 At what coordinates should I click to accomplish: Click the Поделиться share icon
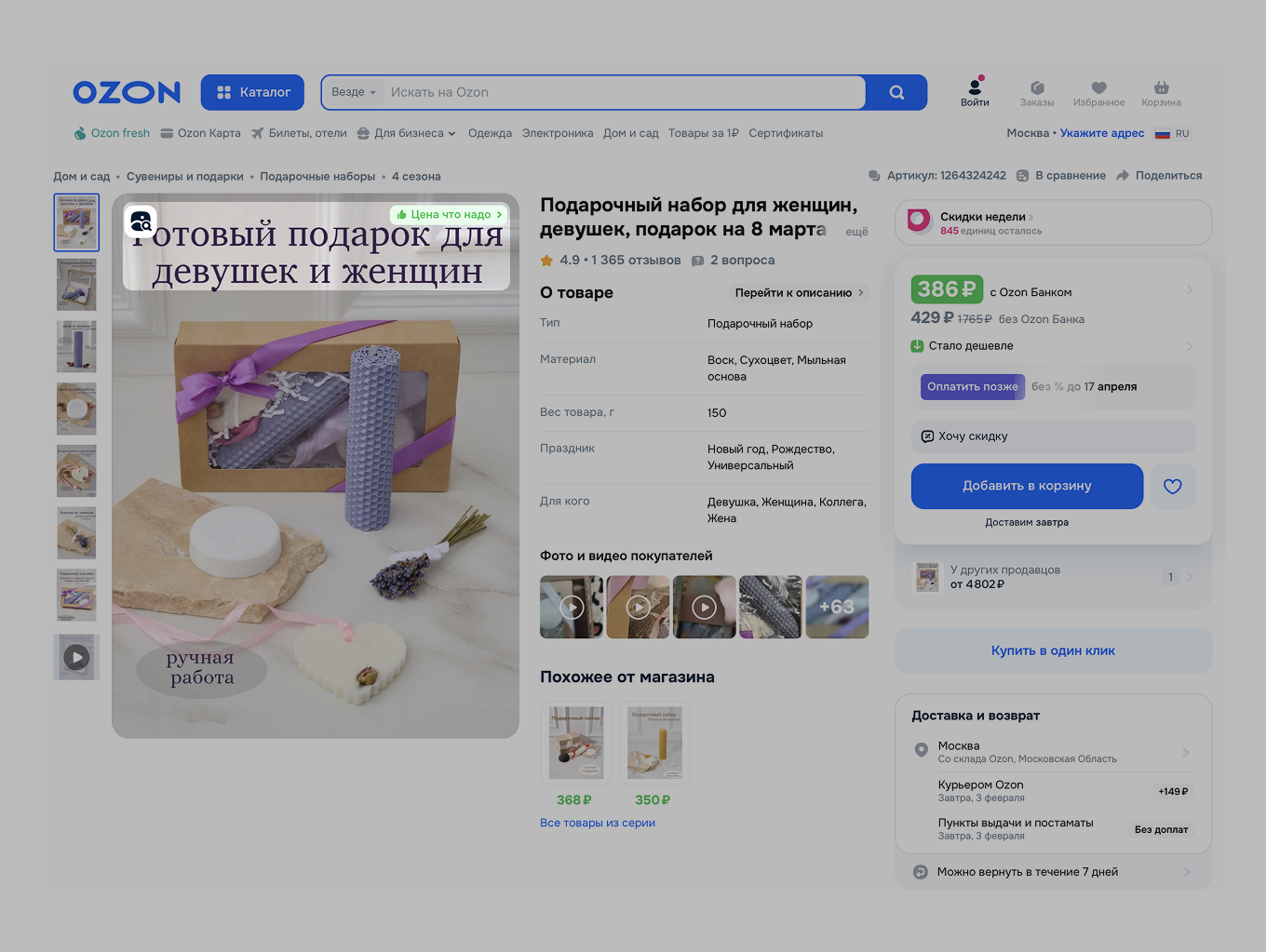click(x=1123, y=176)
